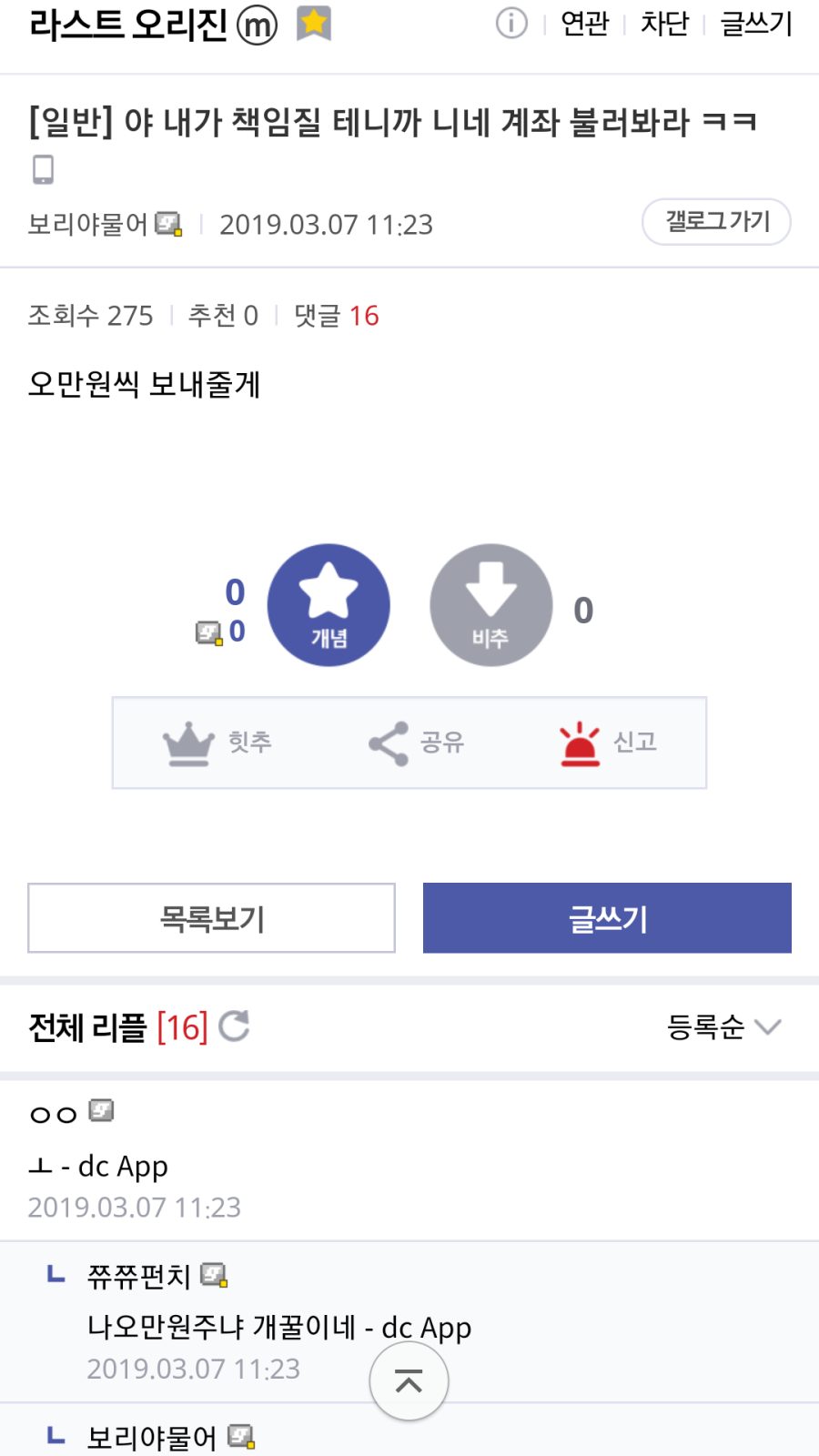Go to author's 갤로그가기 button
819x1456 pixels.
[x=716, y=221]
